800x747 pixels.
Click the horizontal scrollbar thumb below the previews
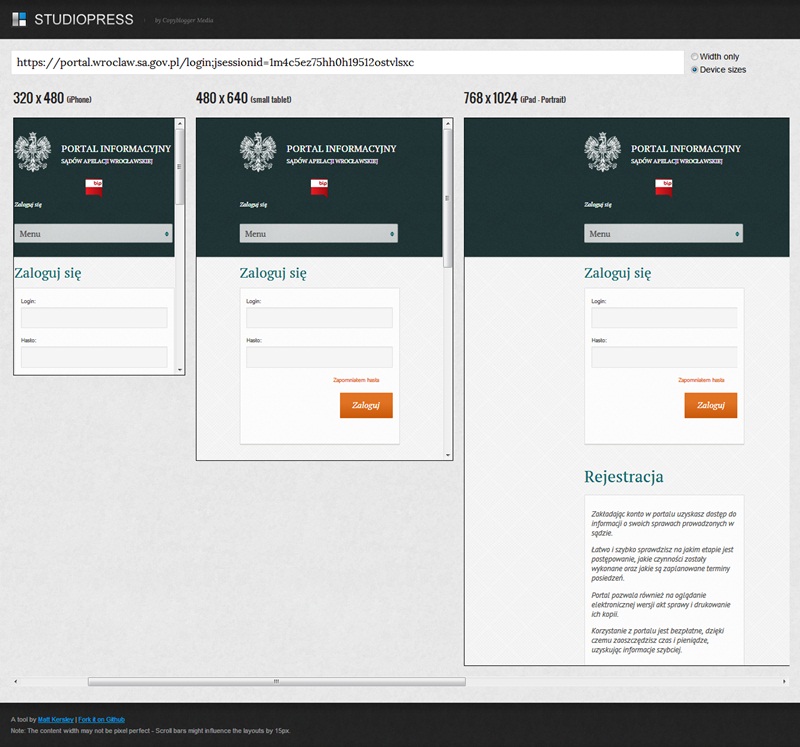click(x=276, y=681)
